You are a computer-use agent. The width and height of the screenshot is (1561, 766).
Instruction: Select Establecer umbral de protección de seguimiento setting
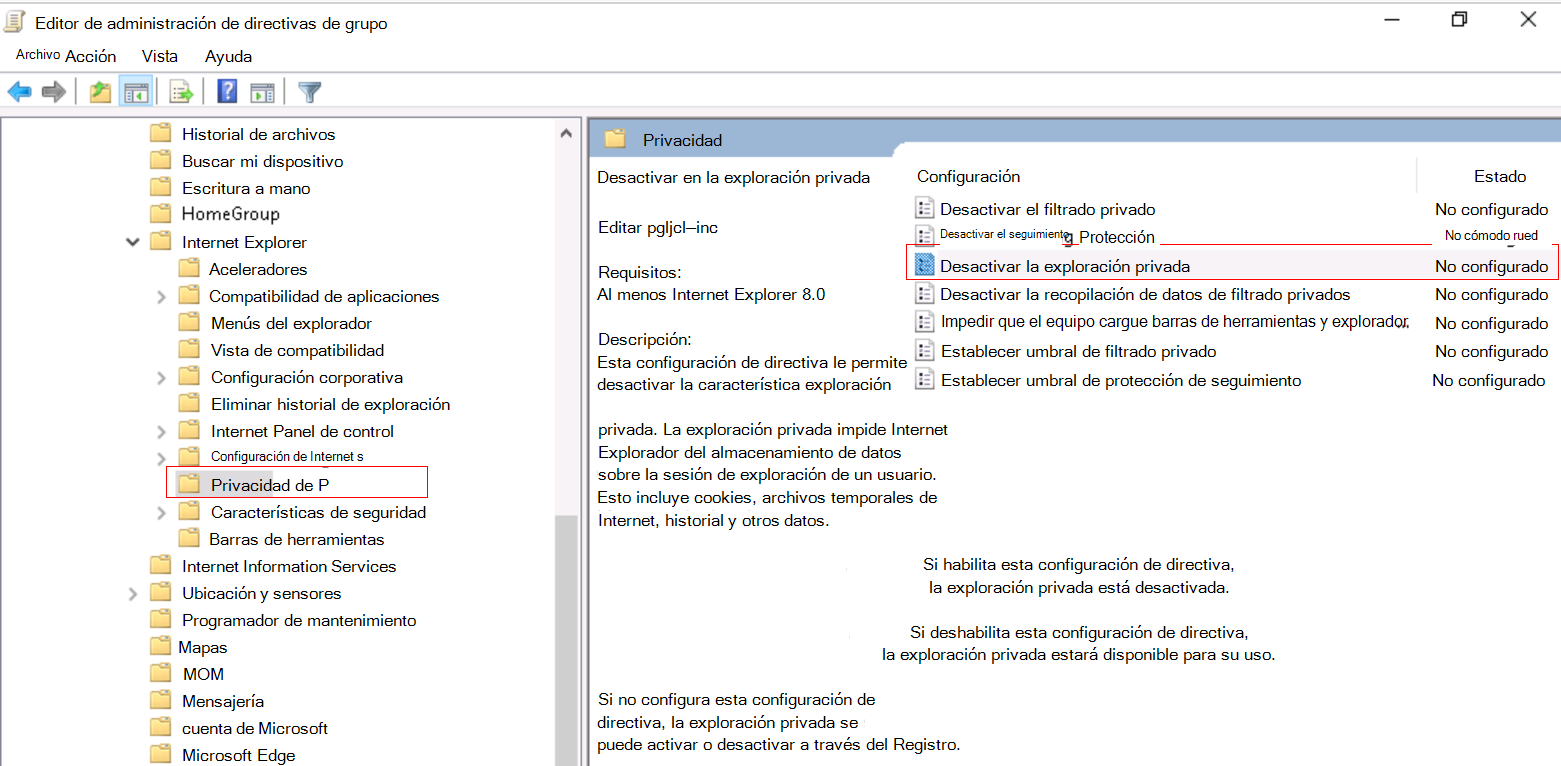[1120, 380]
